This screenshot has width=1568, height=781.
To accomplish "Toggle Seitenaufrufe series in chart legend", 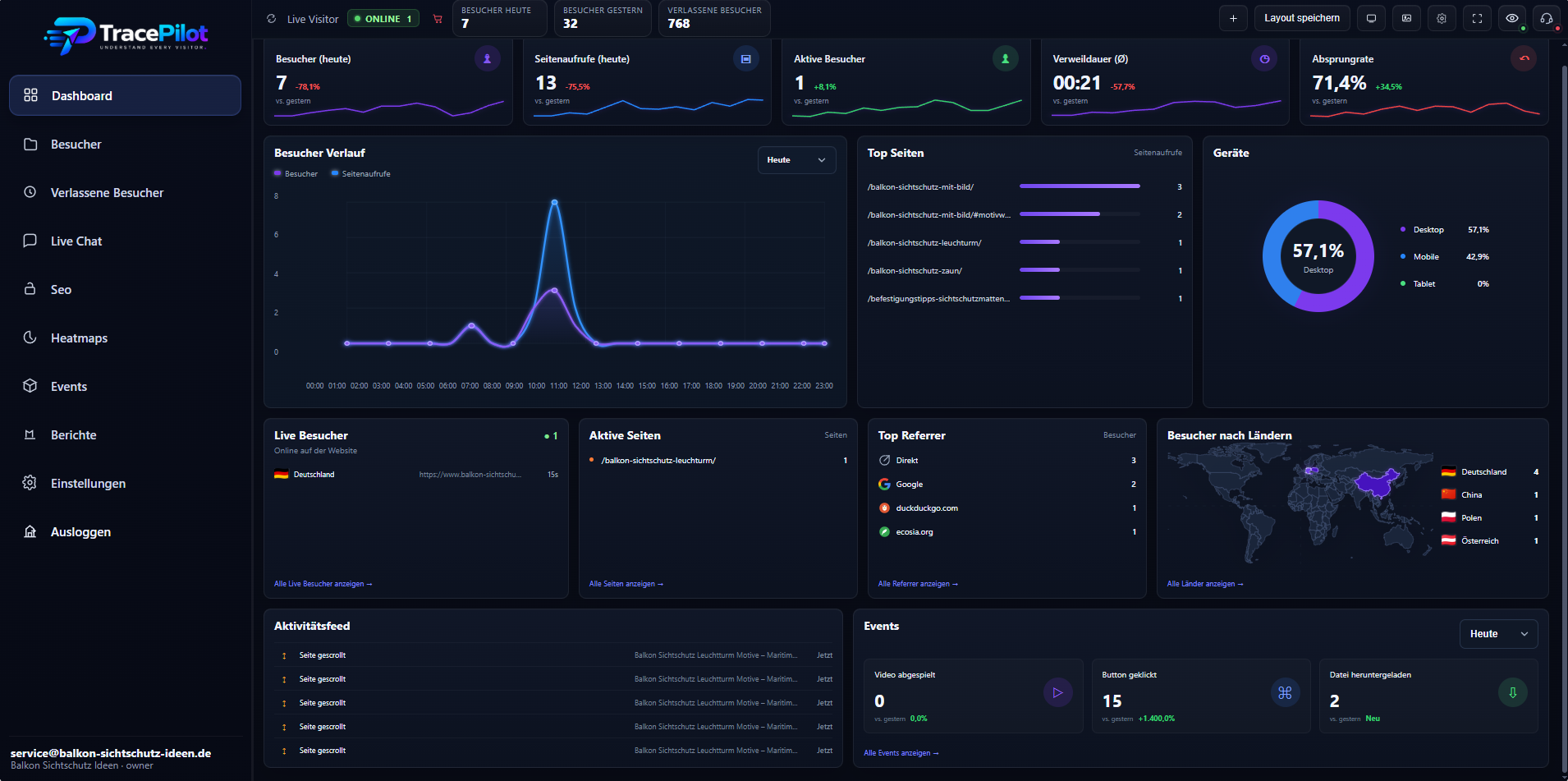I will point(360,174).
